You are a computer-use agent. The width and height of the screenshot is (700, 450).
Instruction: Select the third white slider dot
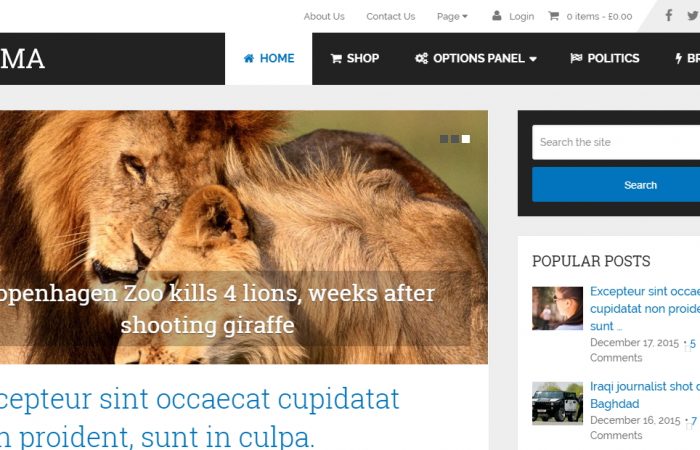[x=466, y=139]
